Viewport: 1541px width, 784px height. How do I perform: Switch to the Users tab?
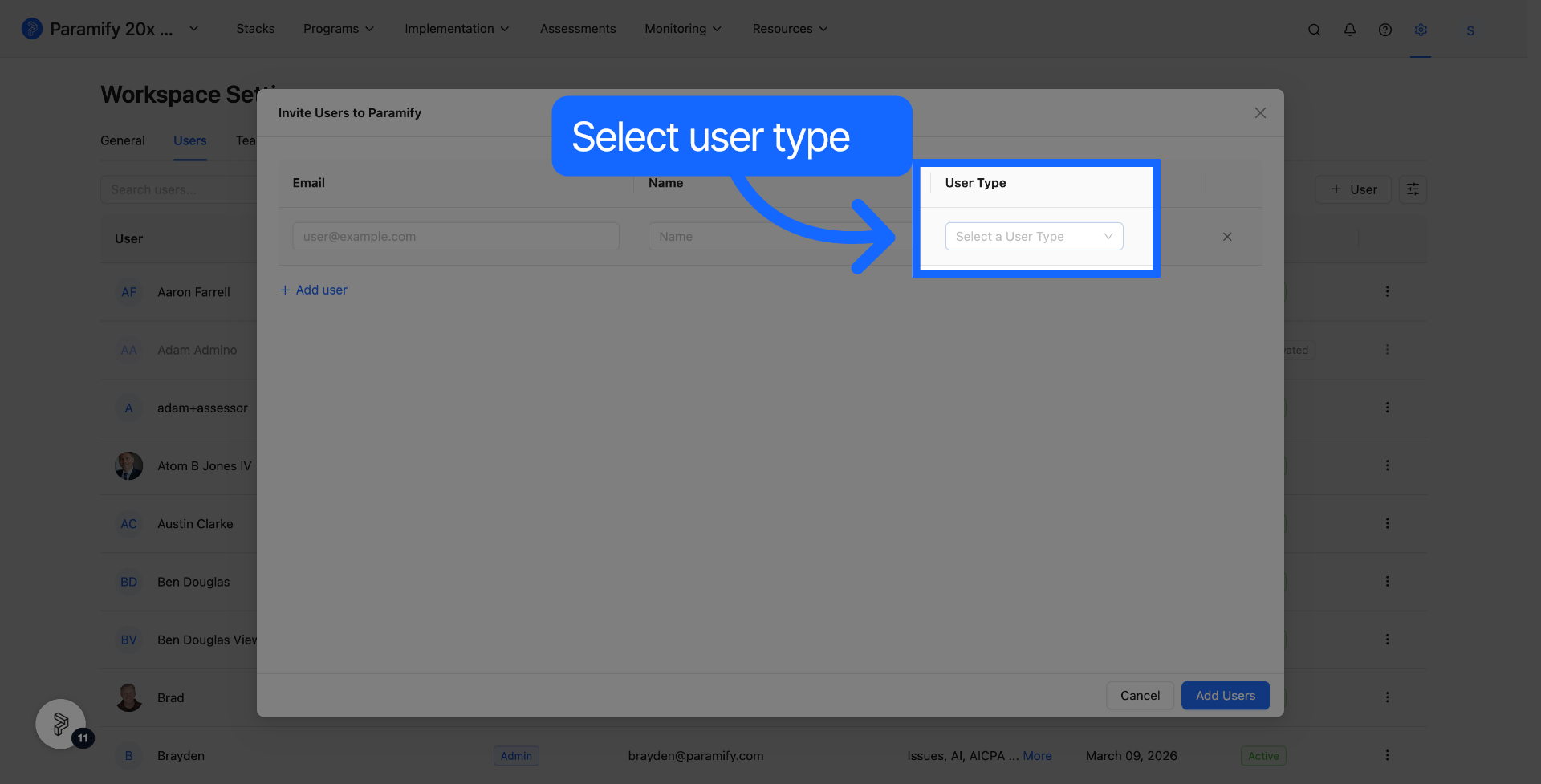click(190, 140)
